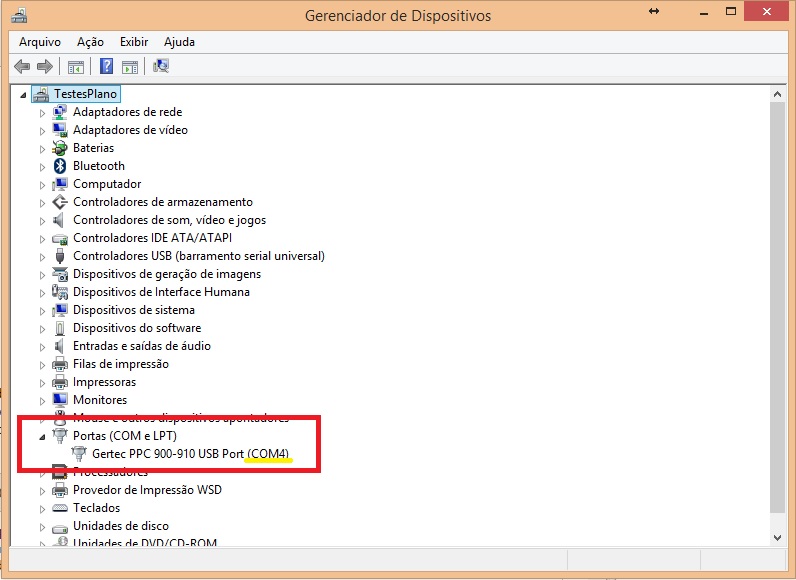Click the Impressoras category icon
The width and height of the screenshot is (796, 580).
pos(60,382)
